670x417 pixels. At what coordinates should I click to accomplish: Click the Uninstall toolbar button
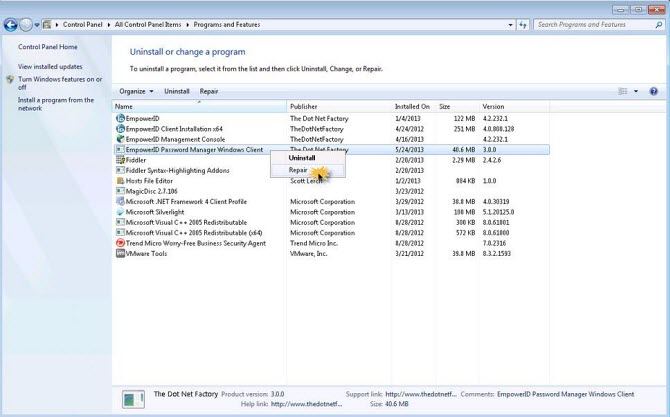[x=176, y=91]
